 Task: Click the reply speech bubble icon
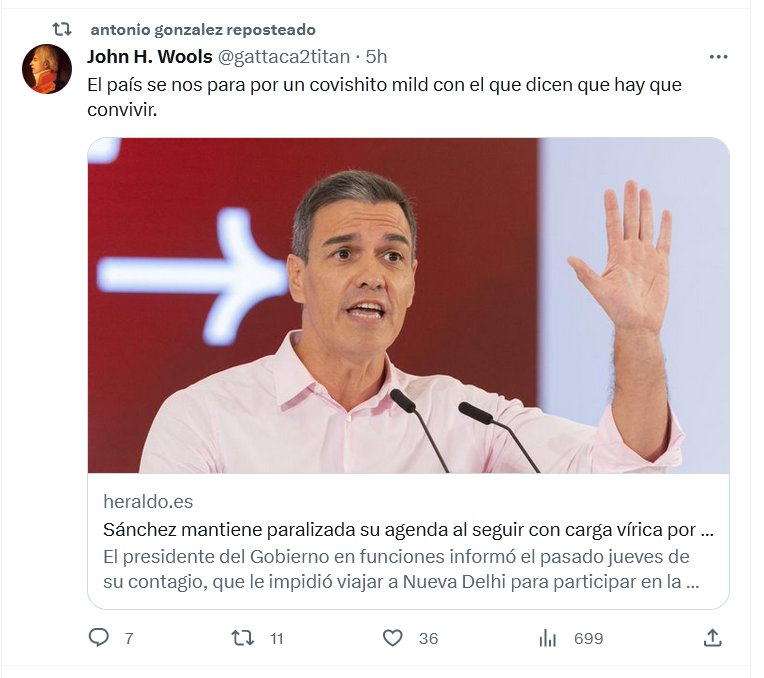coord(98,638)
